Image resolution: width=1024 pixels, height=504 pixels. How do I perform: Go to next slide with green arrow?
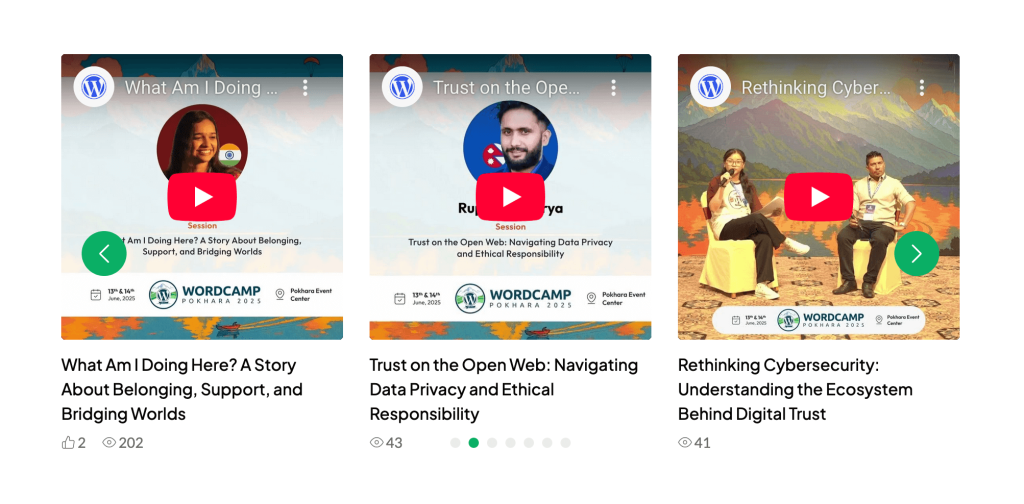tap(916, 253)
